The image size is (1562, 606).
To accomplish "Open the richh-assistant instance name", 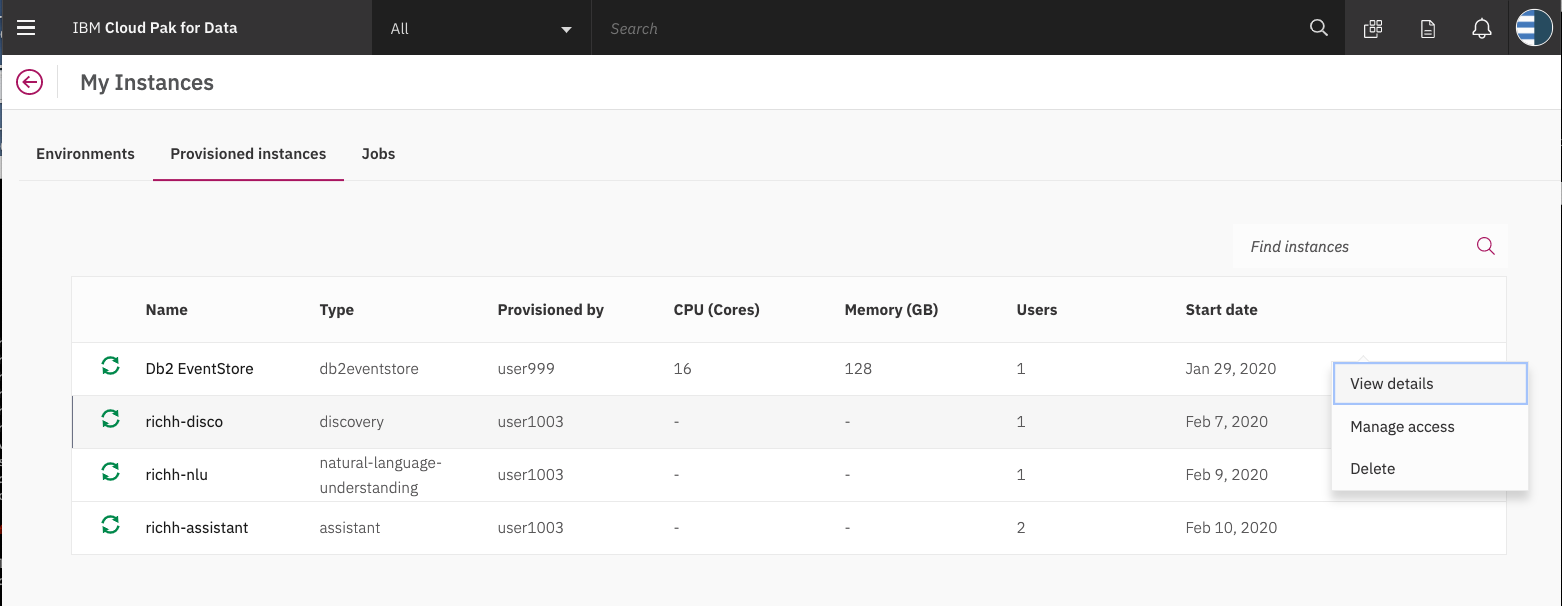I will (x=196, y=527).
